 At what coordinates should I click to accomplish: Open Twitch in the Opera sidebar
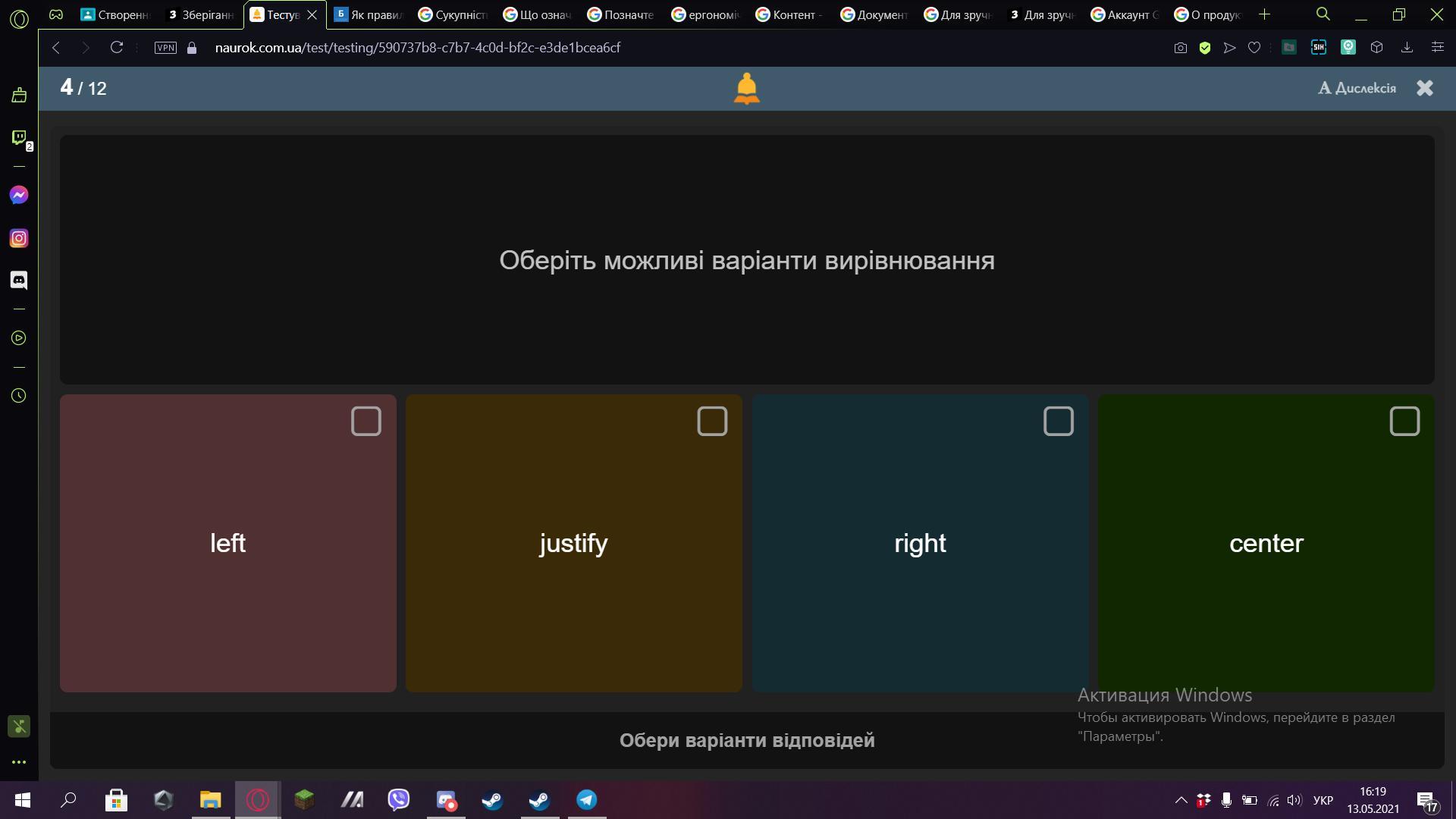(x=19, y=137)
